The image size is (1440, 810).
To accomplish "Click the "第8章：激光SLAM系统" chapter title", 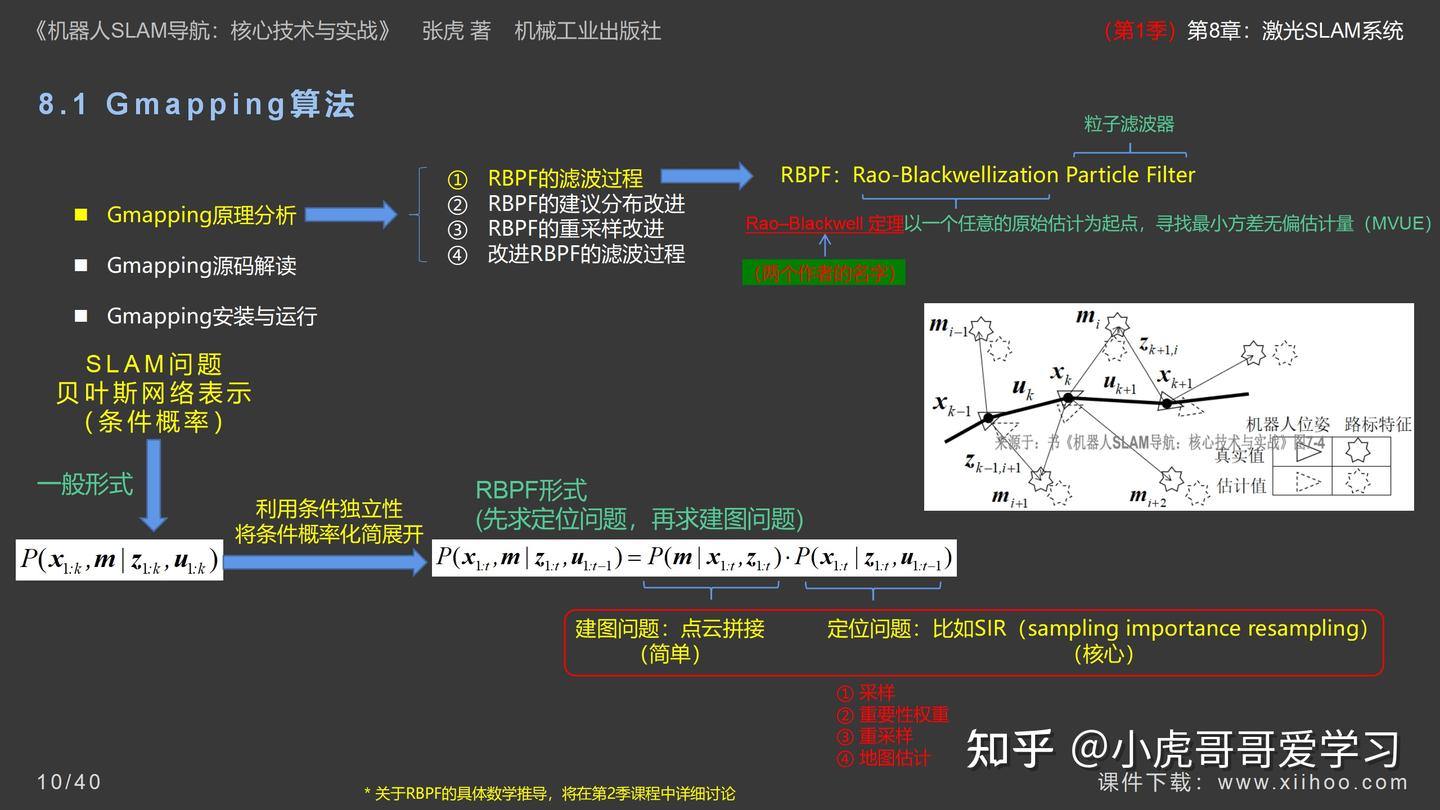I will coord(1295,31).
